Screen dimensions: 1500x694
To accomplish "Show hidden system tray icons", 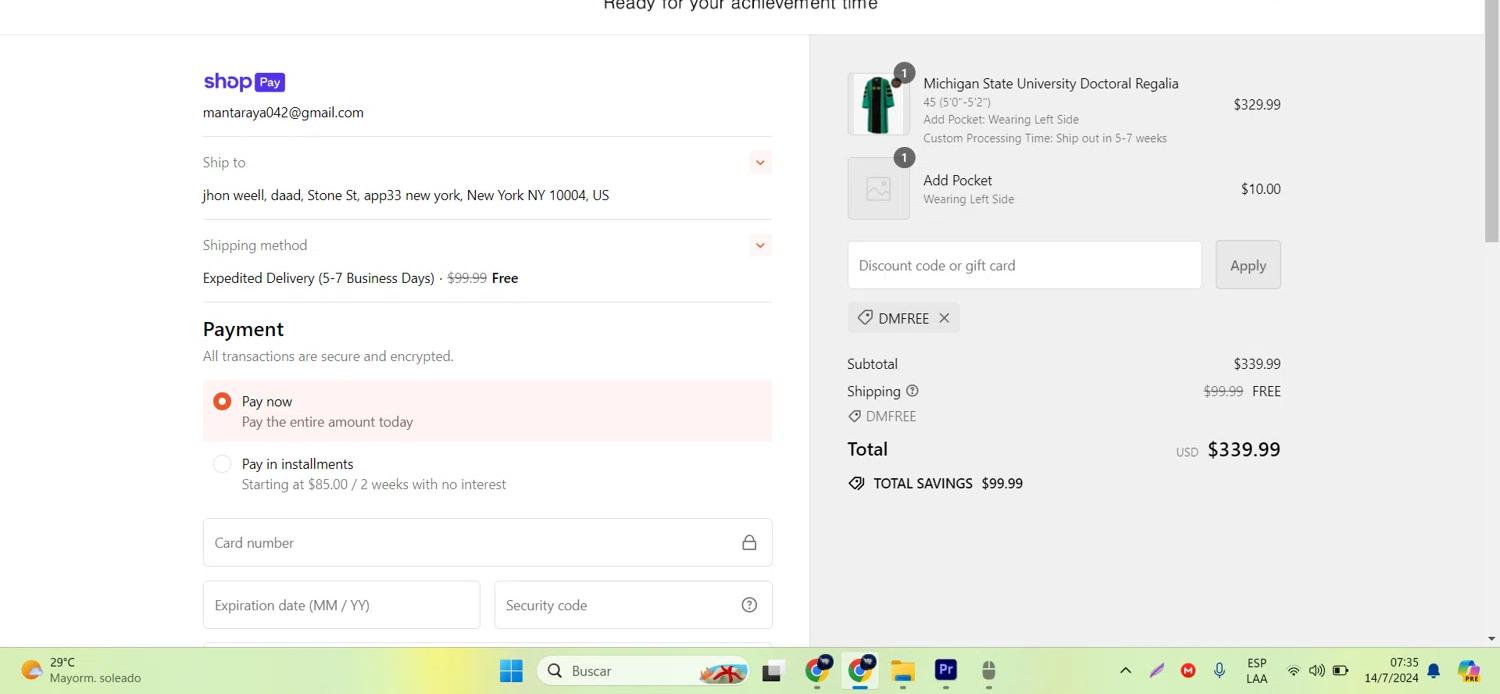I will 1125,671.
